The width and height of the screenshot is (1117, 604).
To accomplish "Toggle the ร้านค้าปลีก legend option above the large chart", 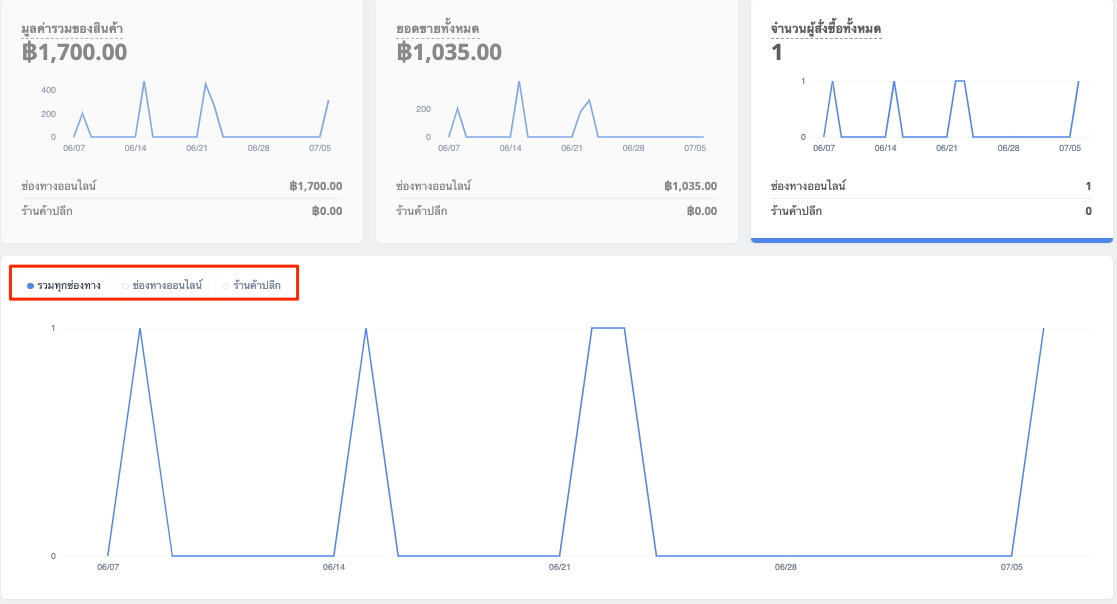I will pos(252,286).
